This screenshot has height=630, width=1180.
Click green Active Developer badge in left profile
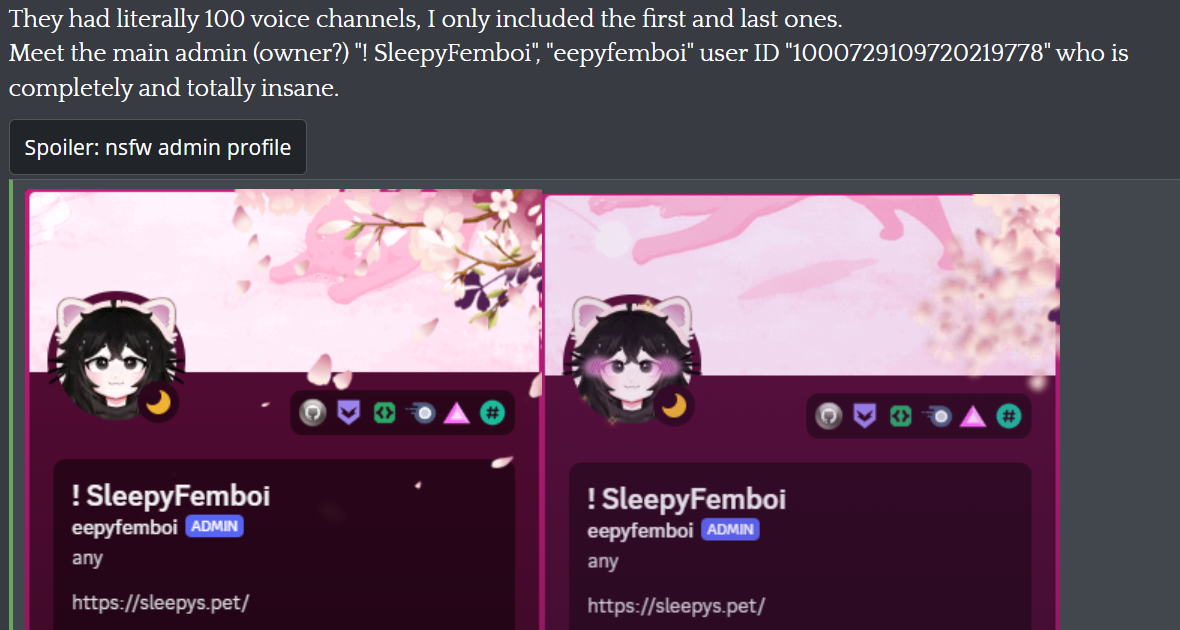click(x=384, y=412)
